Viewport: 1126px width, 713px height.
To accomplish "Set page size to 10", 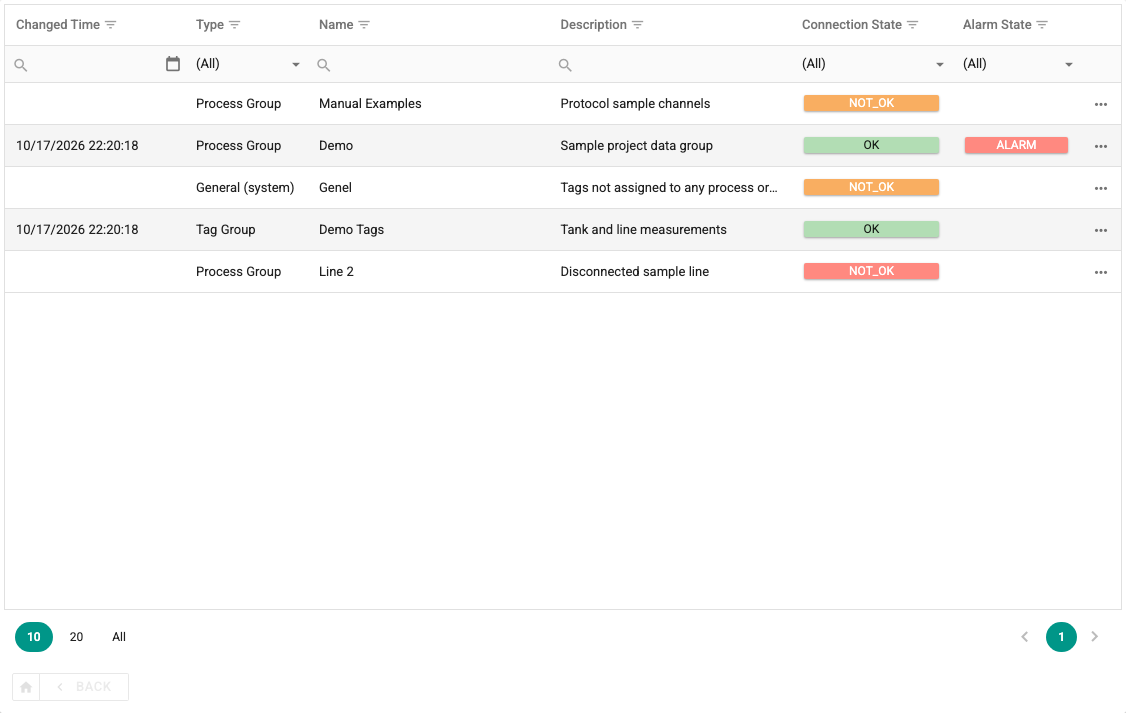I will click(34, 637).
